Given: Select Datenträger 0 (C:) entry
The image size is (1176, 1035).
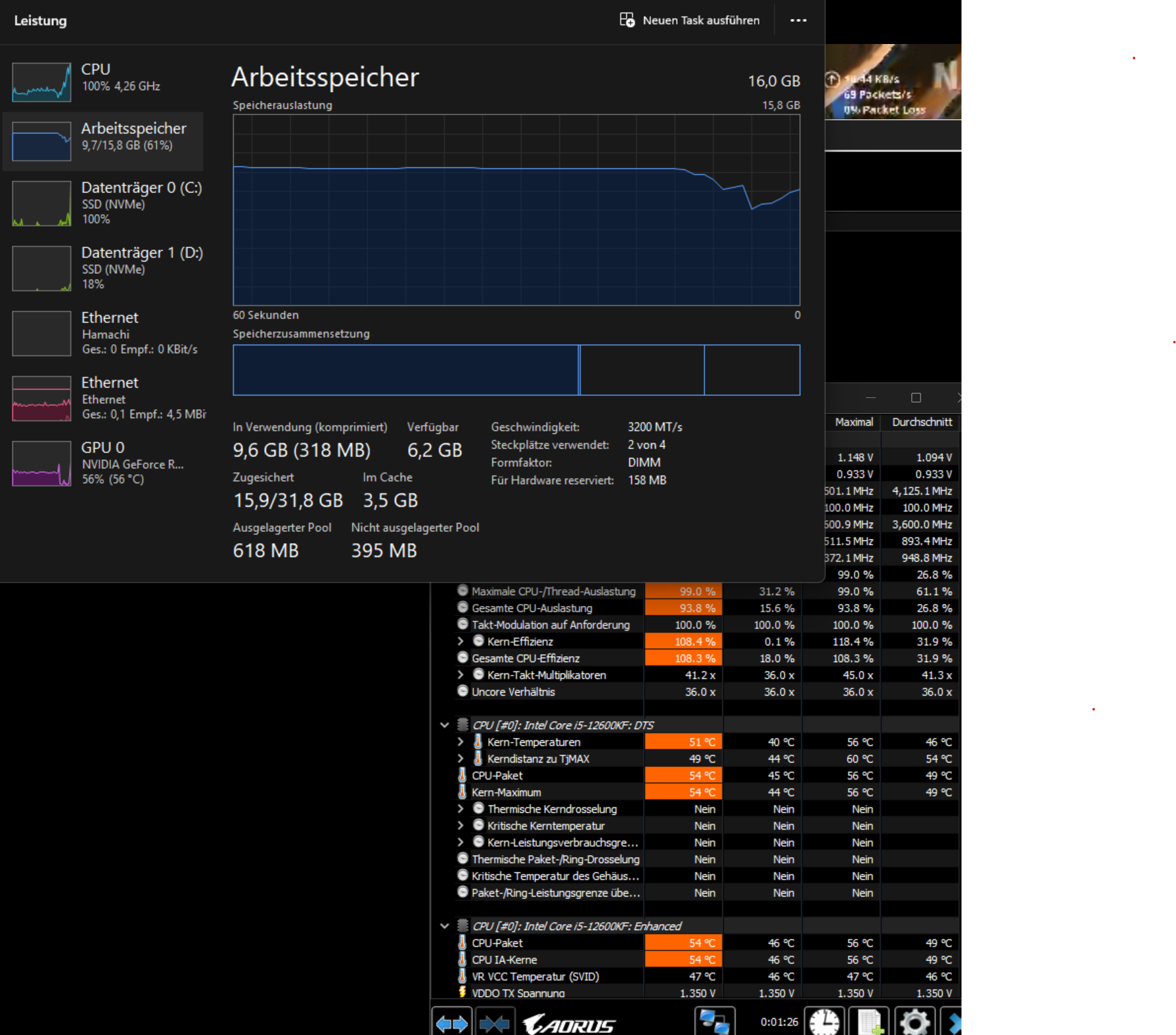Looking at the screenshot, I should click(103, 204).
